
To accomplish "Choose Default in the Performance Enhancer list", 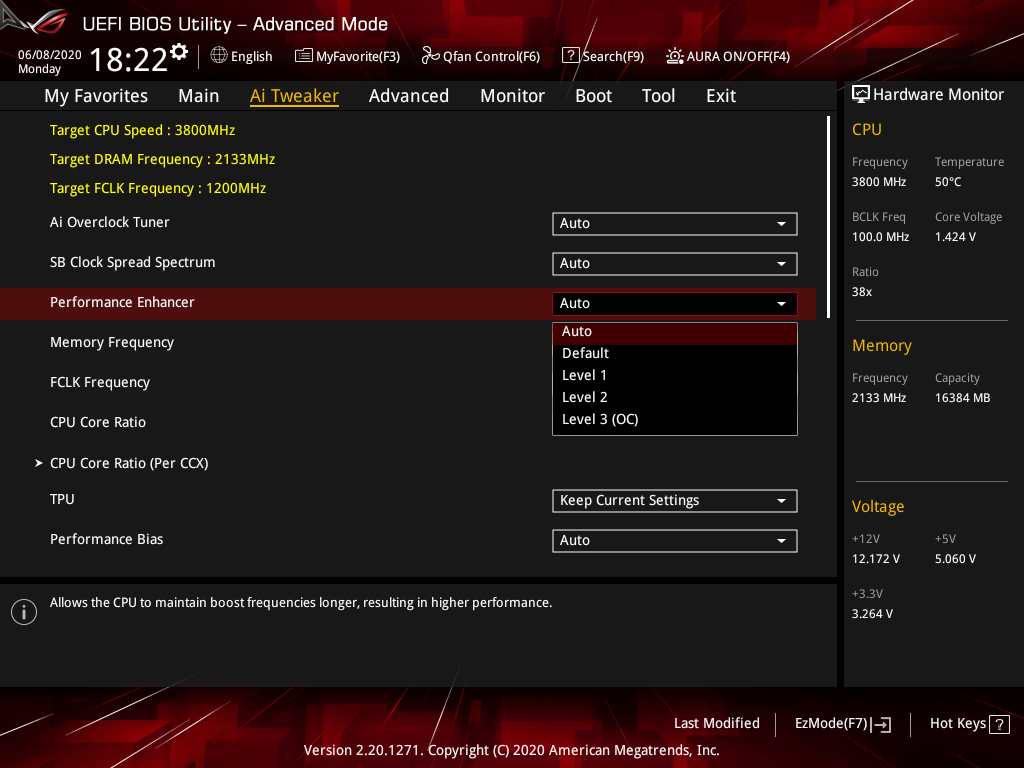I will click(x=675, y=353).
